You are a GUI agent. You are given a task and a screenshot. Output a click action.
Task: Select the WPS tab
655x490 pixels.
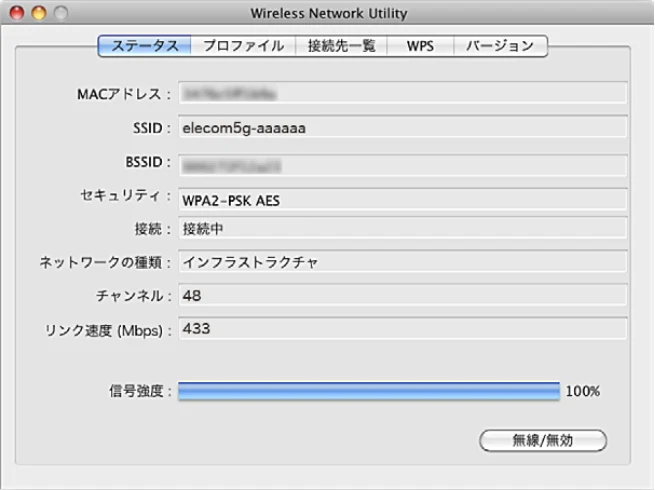(420, 46)
